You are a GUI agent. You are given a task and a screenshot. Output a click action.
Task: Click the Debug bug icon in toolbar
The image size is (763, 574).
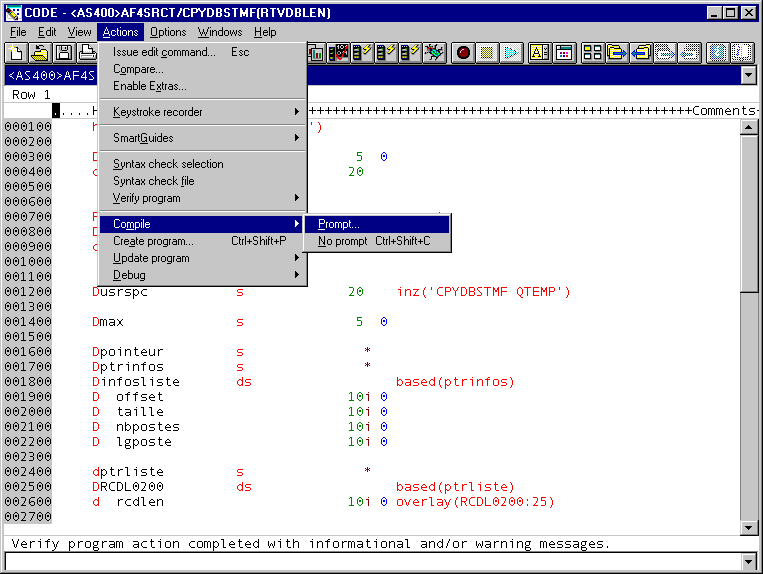click(x=434, y=53)
